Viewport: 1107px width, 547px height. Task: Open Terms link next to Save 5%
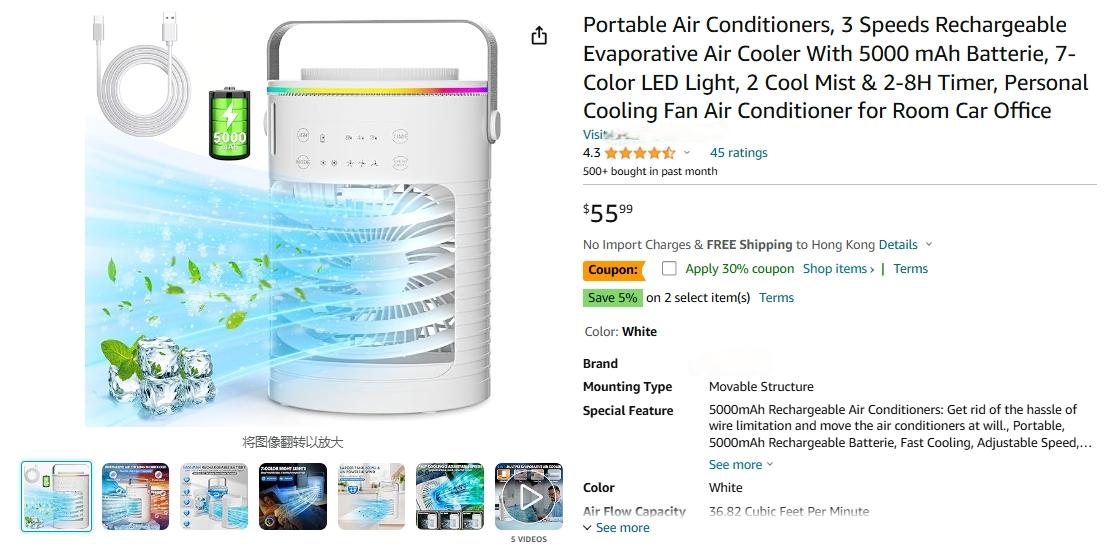(x=777, y=298)
